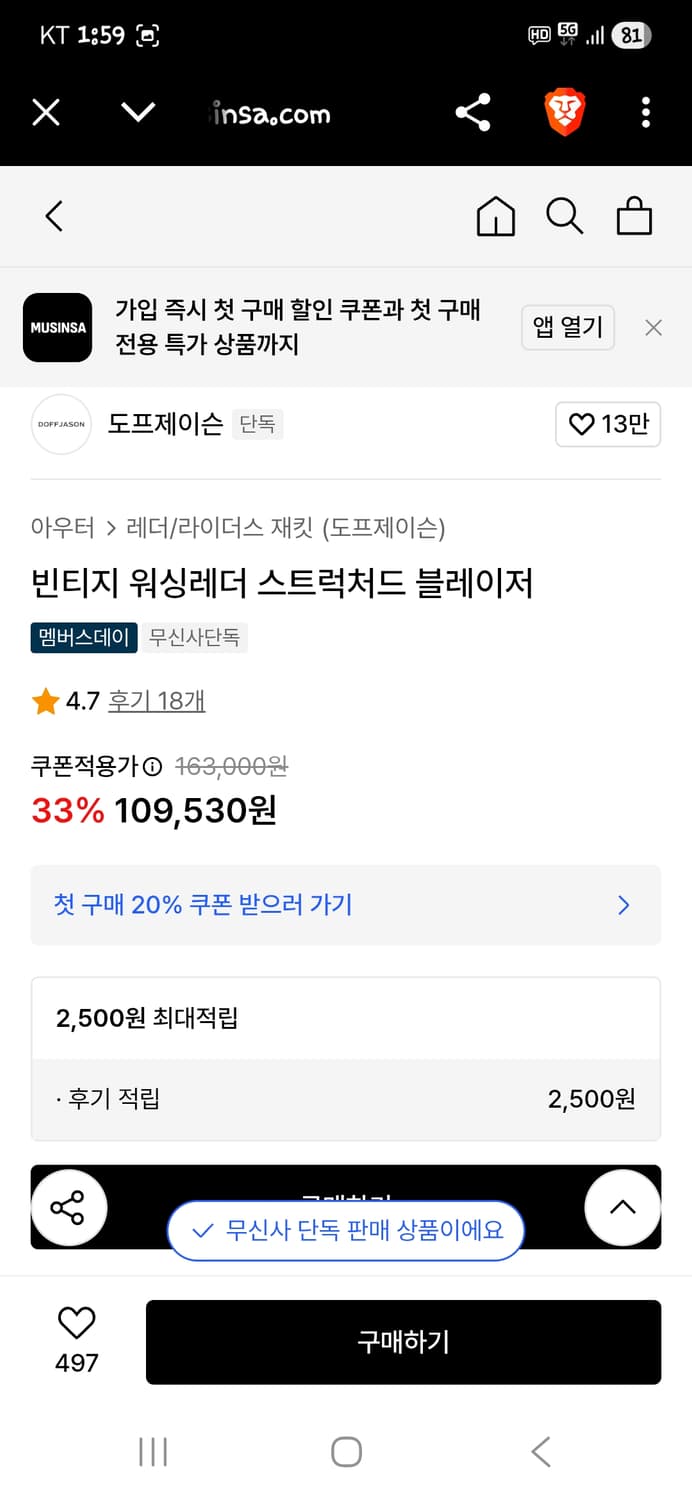692x1500 pixels.
Task: Collapse the browser tab with the down chevron
Action: [x=138, y=112]
